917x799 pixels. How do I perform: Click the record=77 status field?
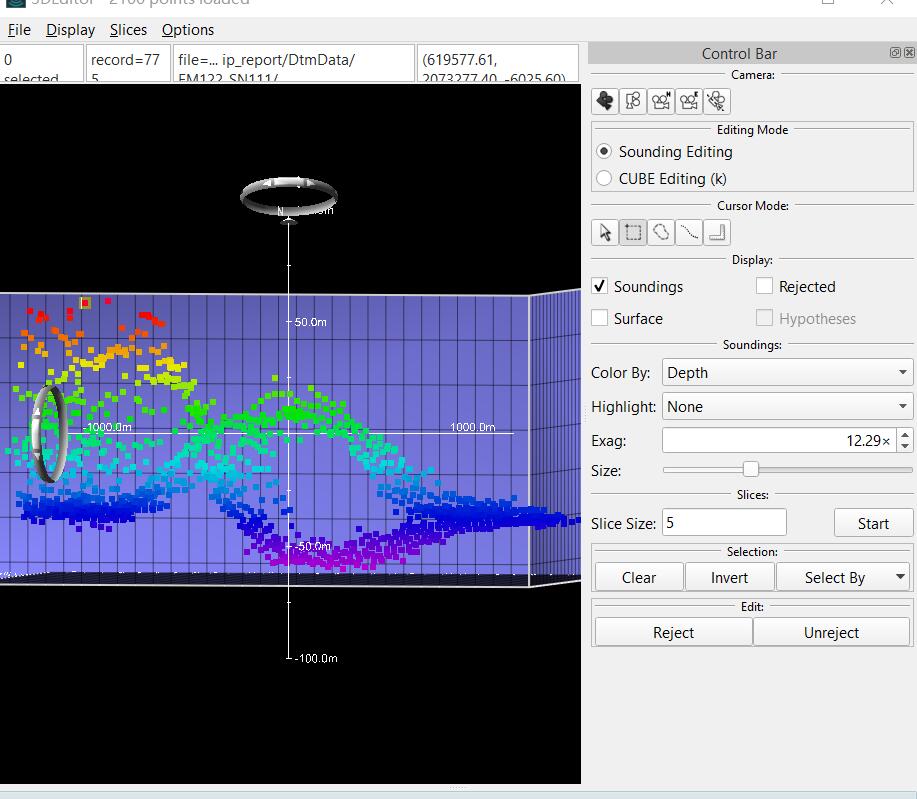(x=128, y=64)
